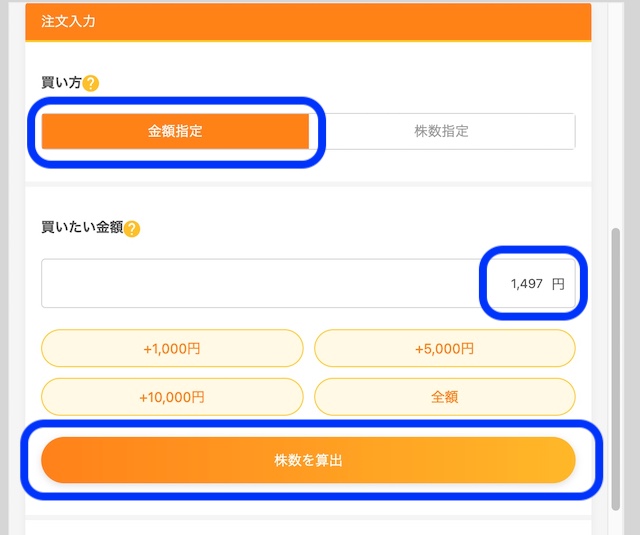This screenshot has width=640, height=535.
Task: Switch to 株数指定 purchase method
Action: click(441, 131)
